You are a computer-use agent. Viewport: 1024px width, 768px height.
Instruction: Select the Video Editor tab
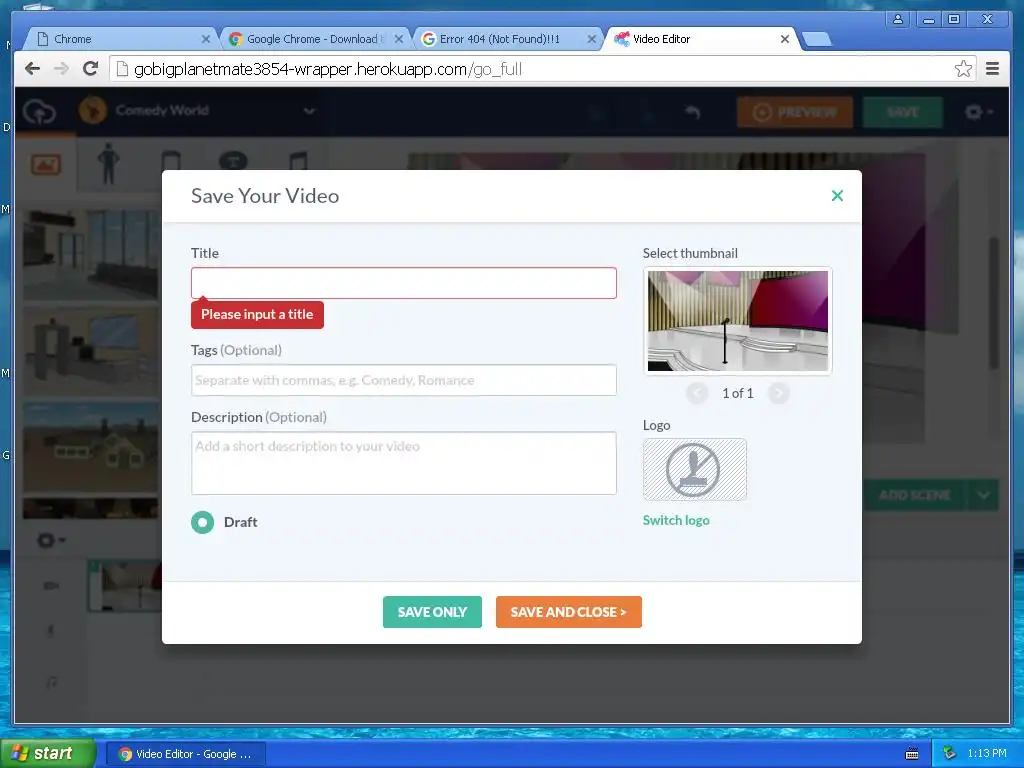(699, 39)
